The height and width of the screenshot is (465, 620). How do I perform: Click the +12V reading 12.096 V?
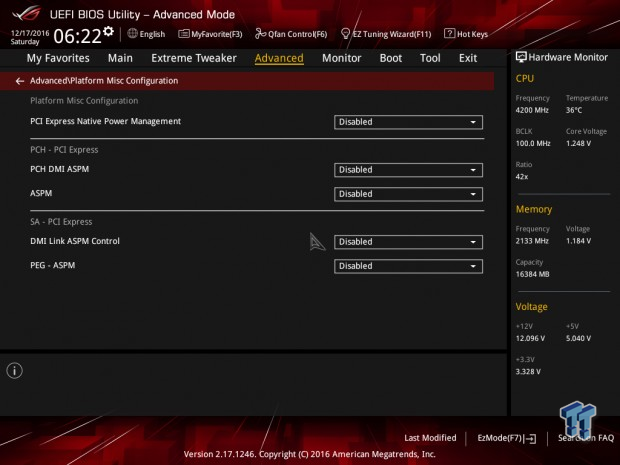click(x=530, y=338)
